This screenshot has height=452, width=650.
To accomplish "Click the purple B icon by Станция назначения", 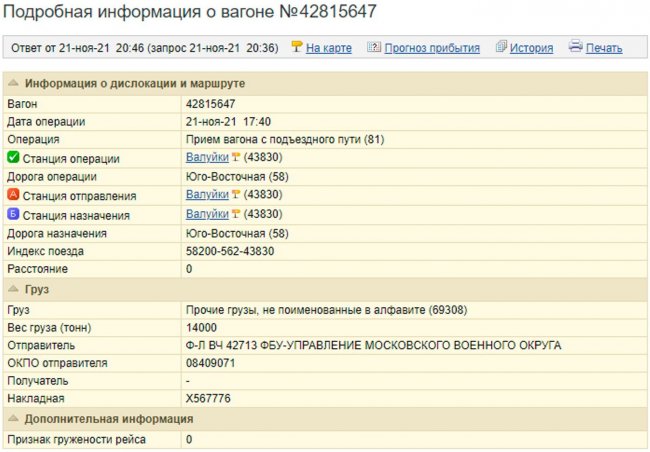I will (x=13, y=215).
